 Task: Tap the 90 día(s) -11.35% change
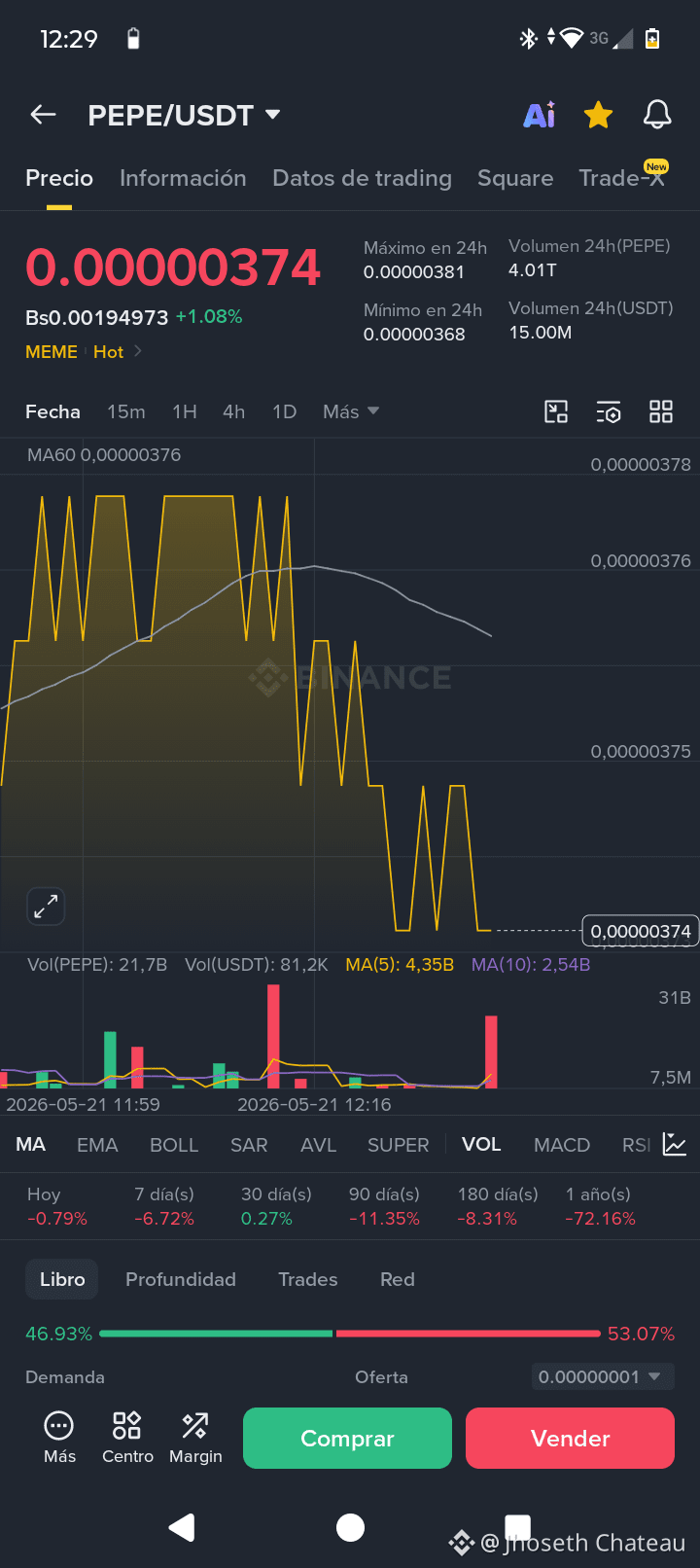coord(384,1206)
